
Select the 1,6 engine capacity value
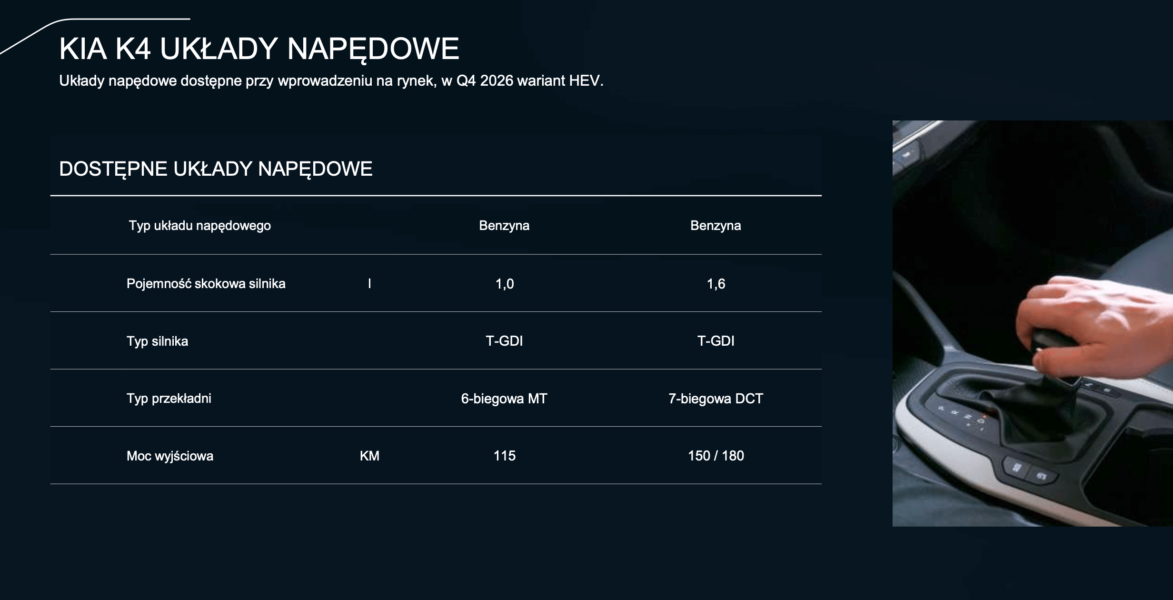[x=715, y=284]
